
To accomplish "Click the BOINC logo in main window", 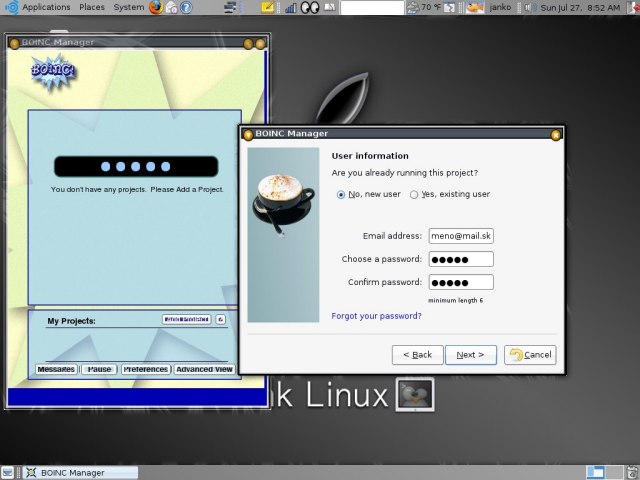I will pyautogui.click(x=53, y=72).
